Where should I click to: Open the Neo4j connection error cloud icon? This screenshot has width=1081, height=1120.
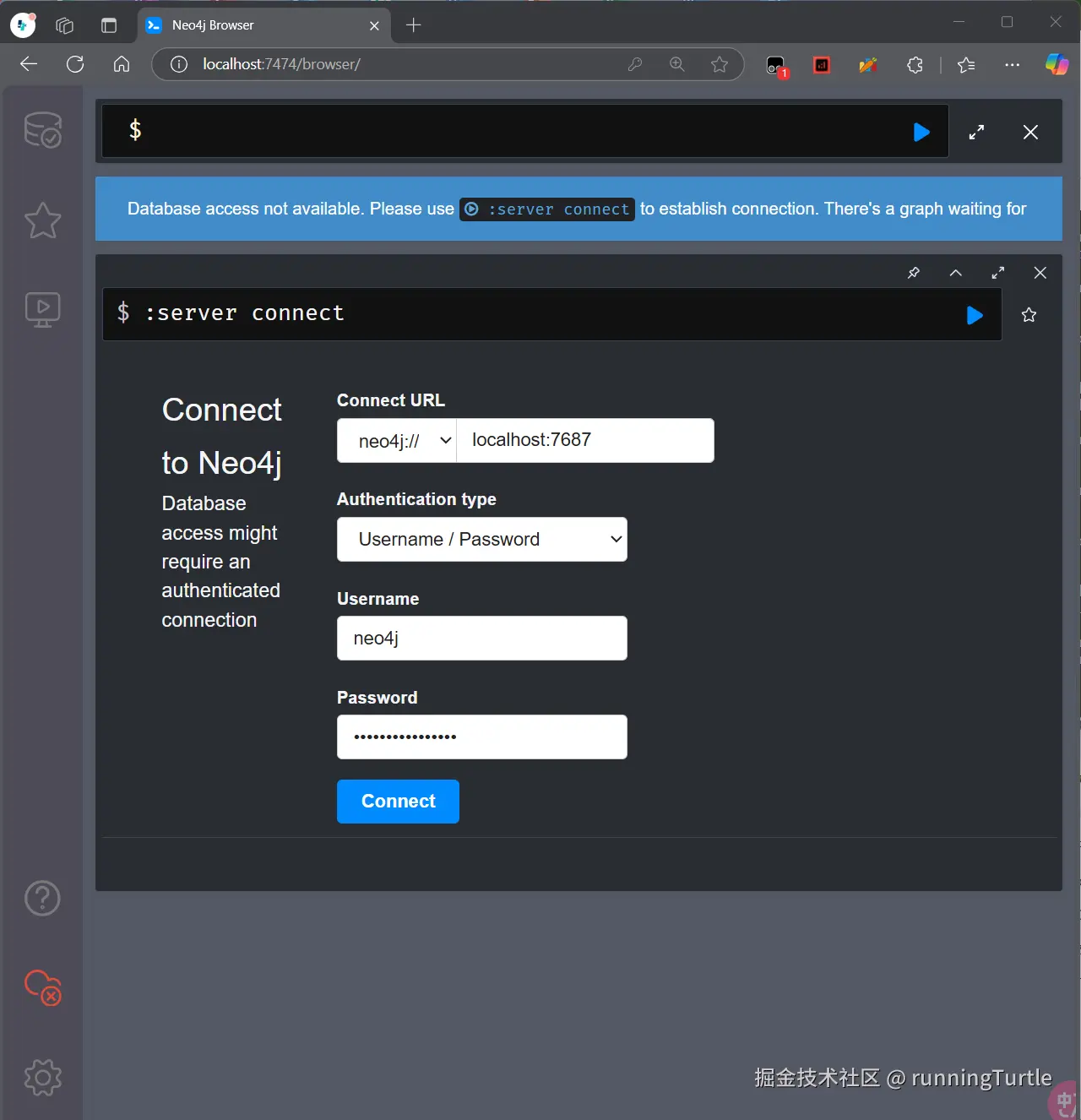[x=42, y=987]
